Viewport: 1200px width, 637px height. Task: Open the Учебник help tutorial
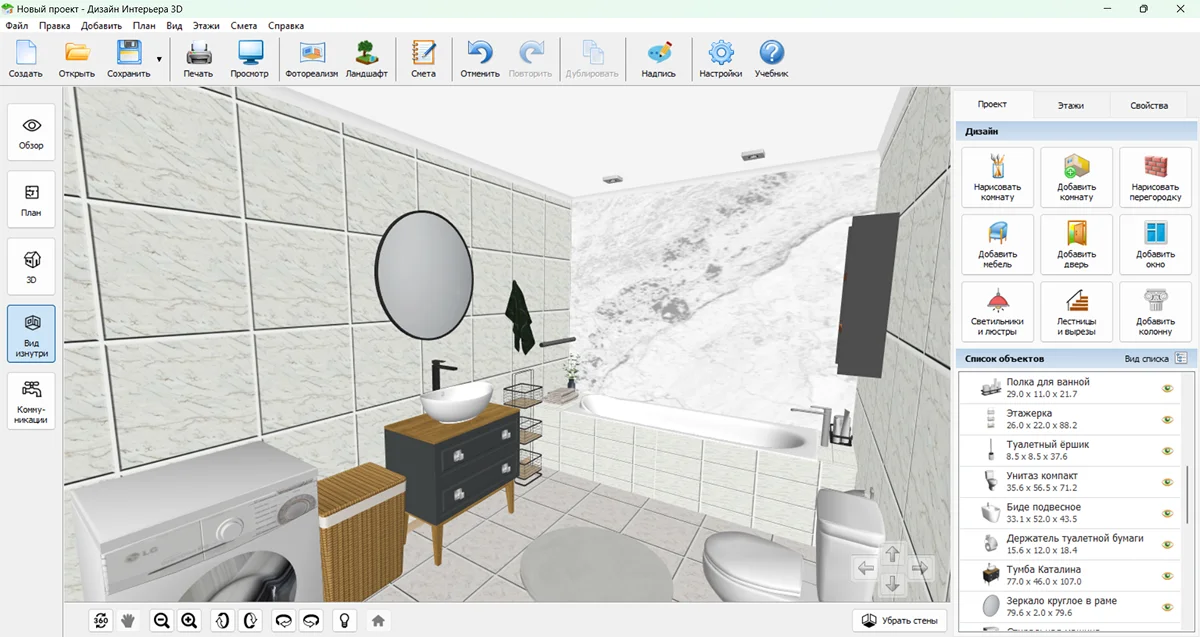tap(772, 59)
